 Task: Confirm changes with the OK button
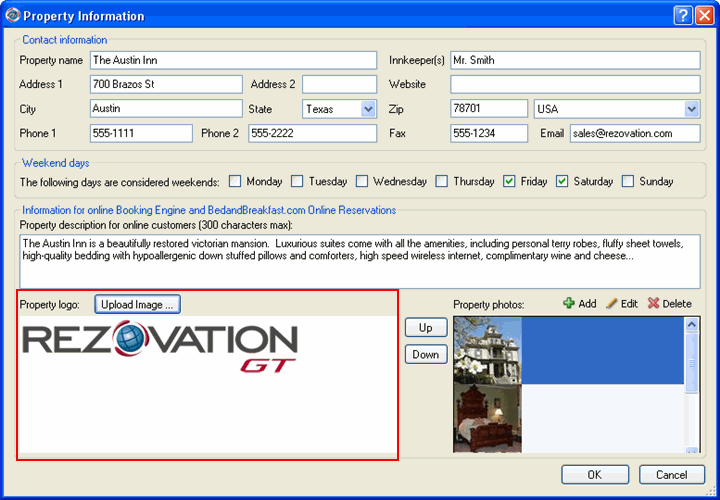coord(594,475)
